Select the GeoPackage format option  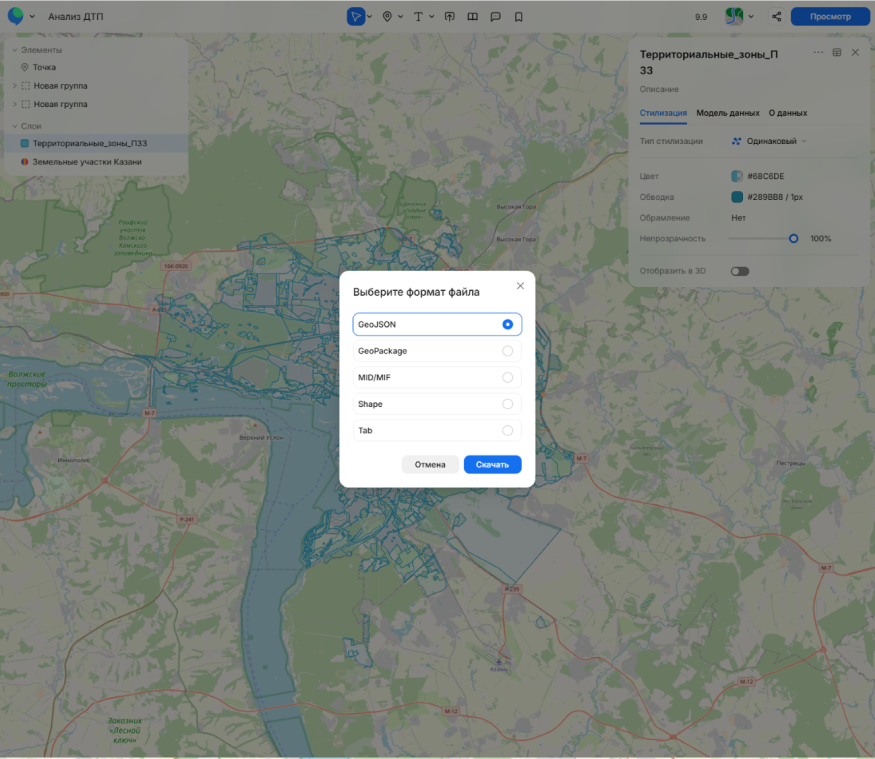437,351
